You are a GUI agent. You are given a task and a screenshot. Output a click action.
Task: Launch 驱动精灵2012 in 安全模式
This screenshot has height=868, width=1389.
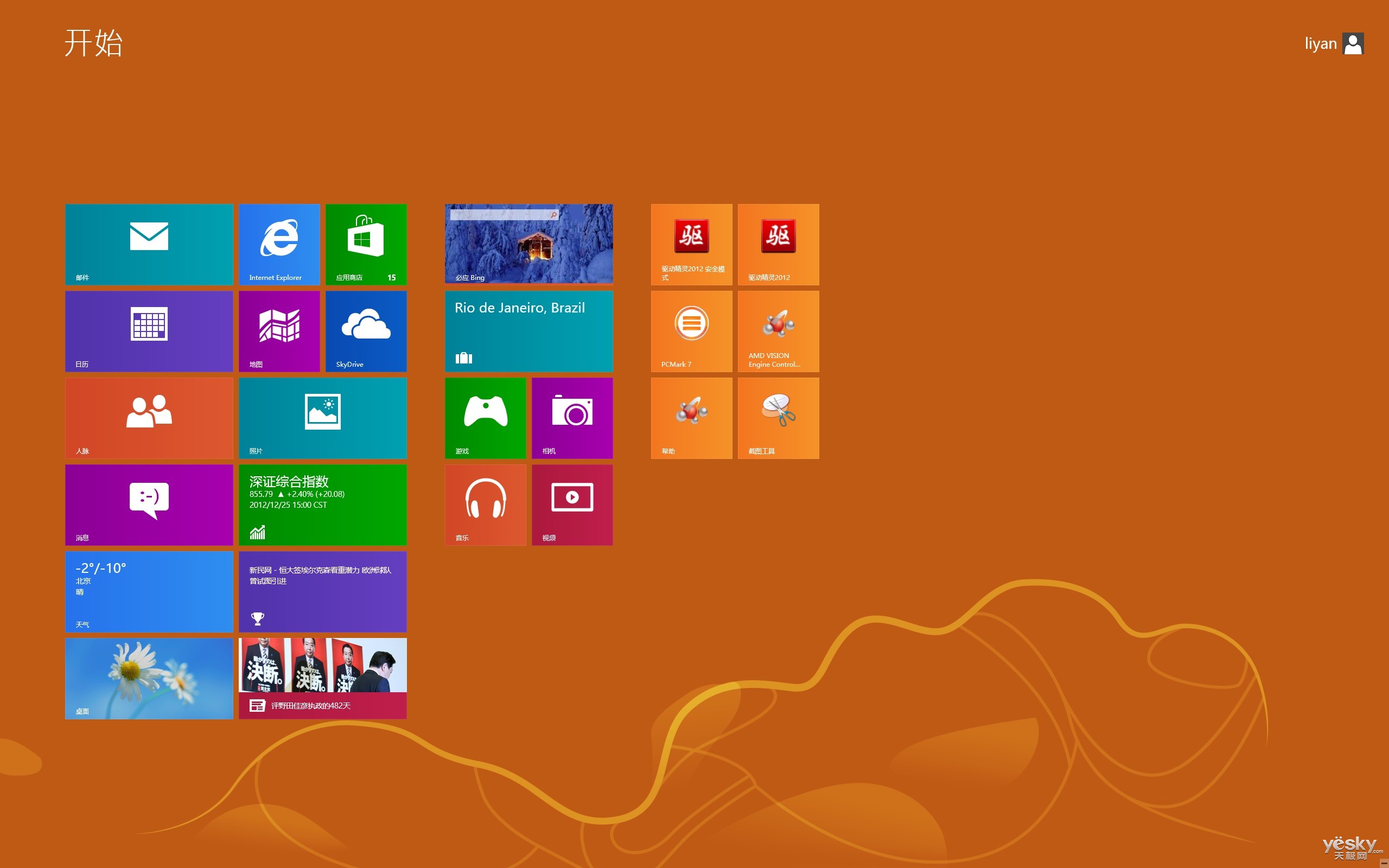(x=691, y=244)
